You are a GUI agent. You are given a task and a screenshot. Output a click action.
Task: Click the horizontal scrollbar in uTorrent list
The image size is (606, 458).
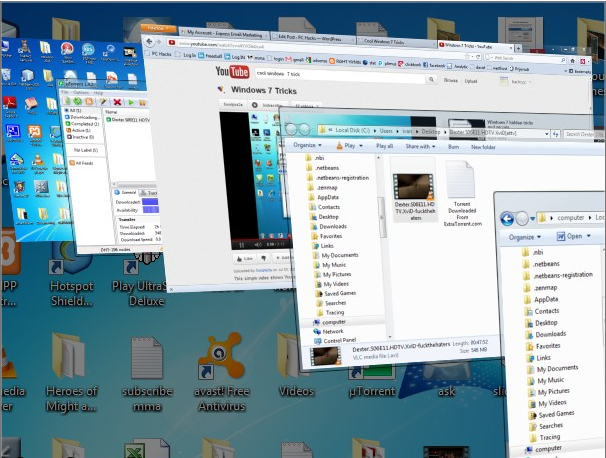(x=133, y=184)
